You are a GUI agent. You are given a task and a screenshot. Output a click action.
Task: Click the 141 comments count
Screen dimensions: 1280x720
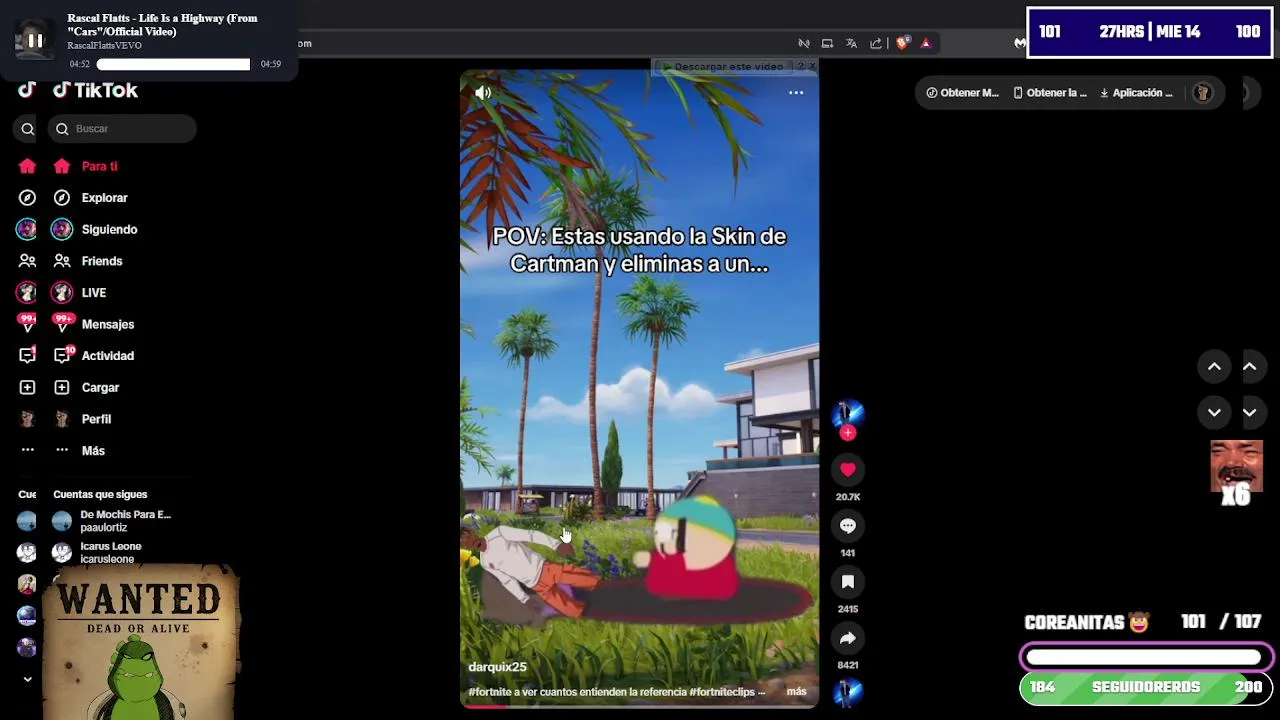point(848,553)
